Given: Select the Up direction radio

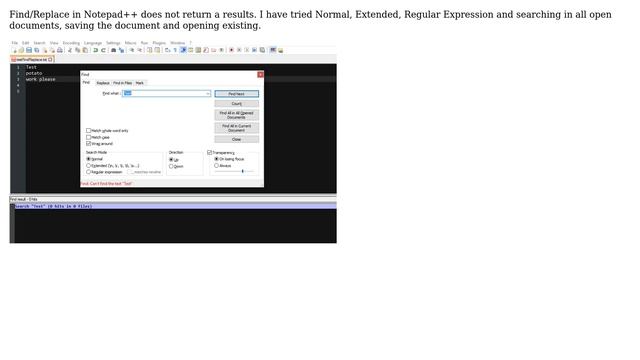Looking at the screenshot, I should coord(171,160).
